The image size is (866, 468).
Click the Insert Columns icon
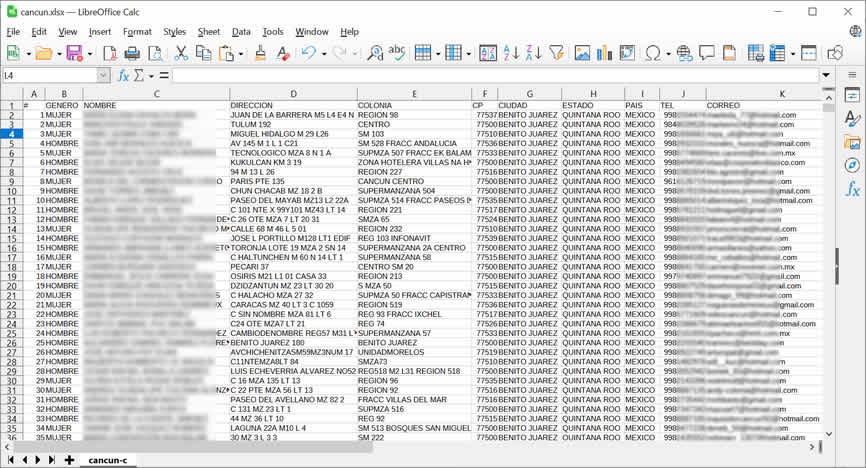pos(453,53)
